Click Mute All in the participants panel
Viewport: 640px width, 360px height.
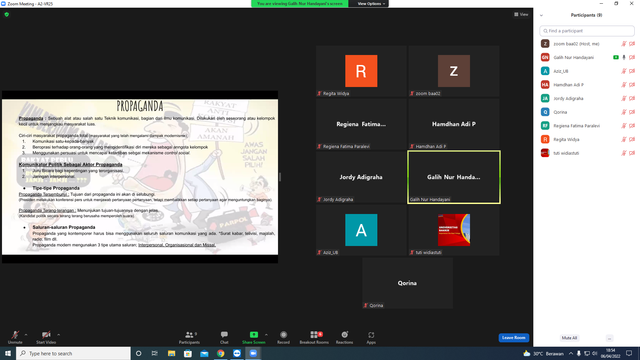(x=569, y=338)
